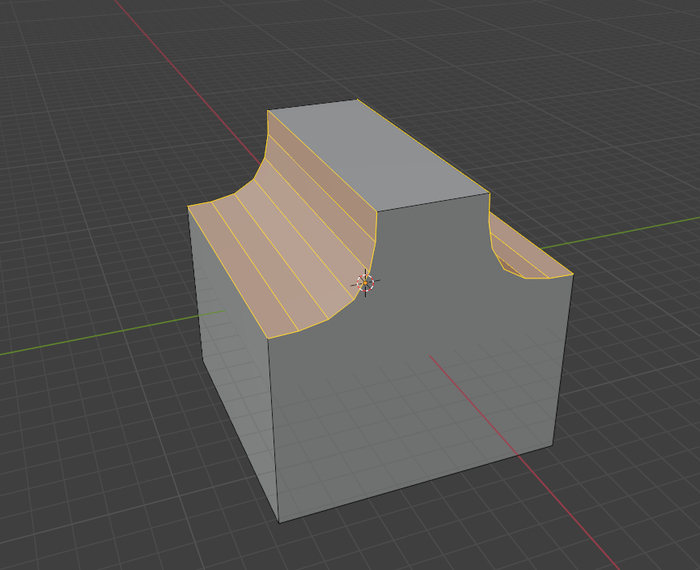Screen dimensions: 700x570
Task: Select the rightmost corner vertex of the right bevel
Action: [x=574, y=274]
